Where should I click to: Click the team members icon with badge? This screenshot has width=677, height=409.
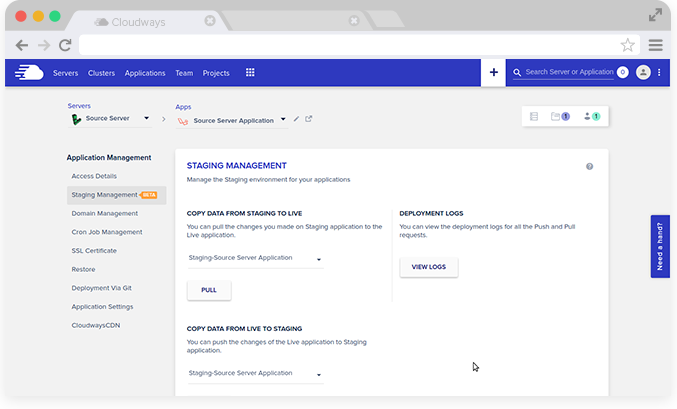[590, 116]
